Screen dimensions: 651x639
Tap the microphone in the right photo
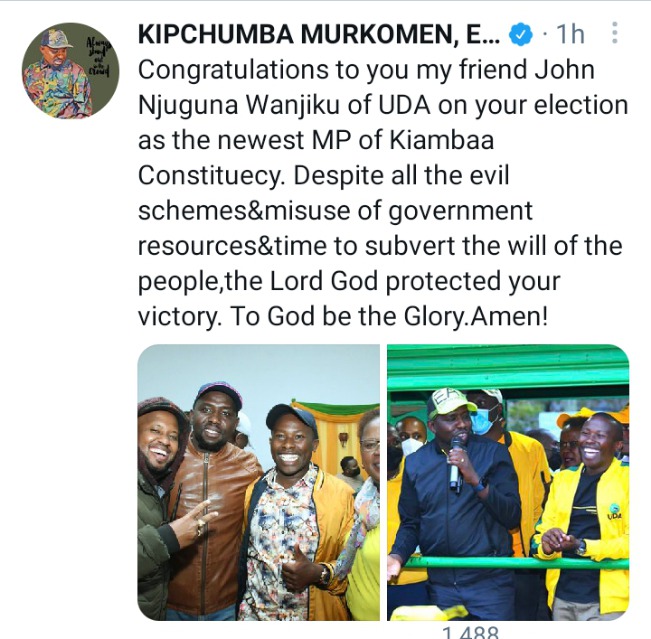coord(457,464)
